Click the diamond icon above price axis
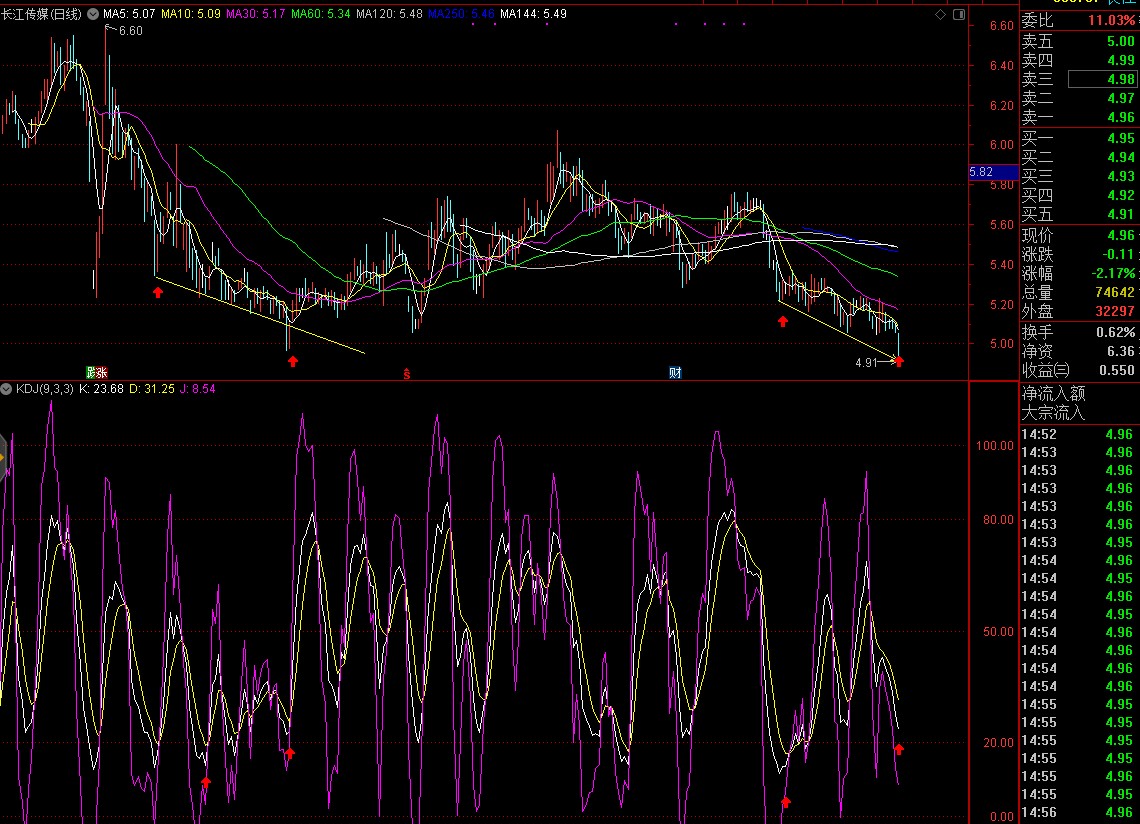 tap(940, 15)
